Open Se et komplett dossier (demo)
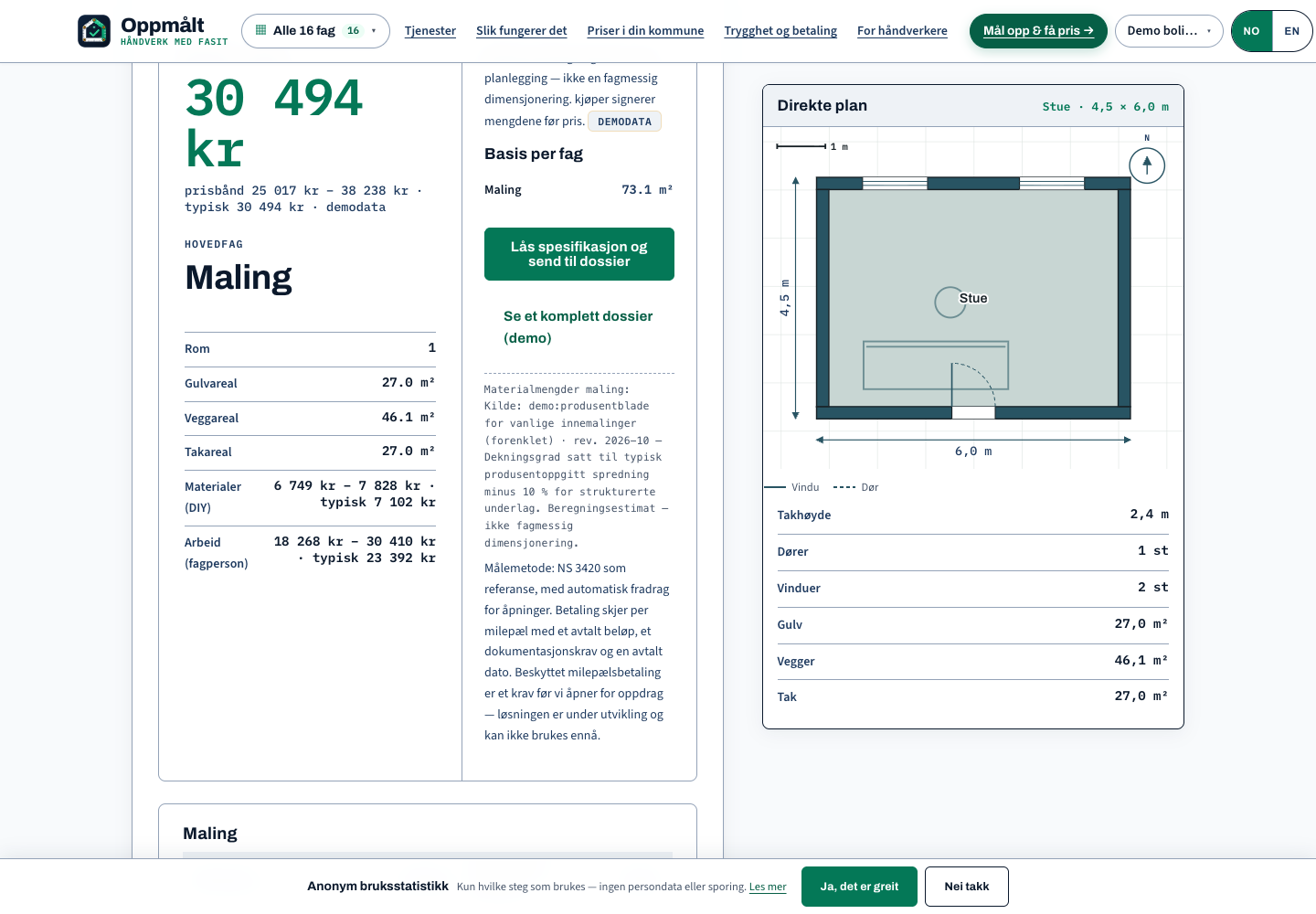Image resolution: width=1316 pixels, height=914 pixels. 578,327
